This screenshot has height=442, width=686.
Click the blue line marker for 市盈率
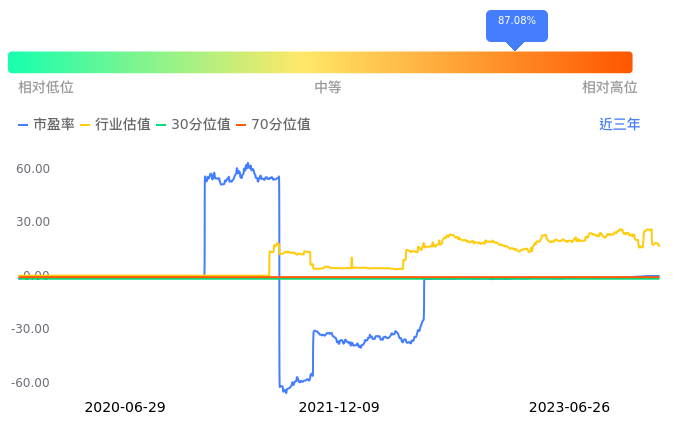click(24, 125)
